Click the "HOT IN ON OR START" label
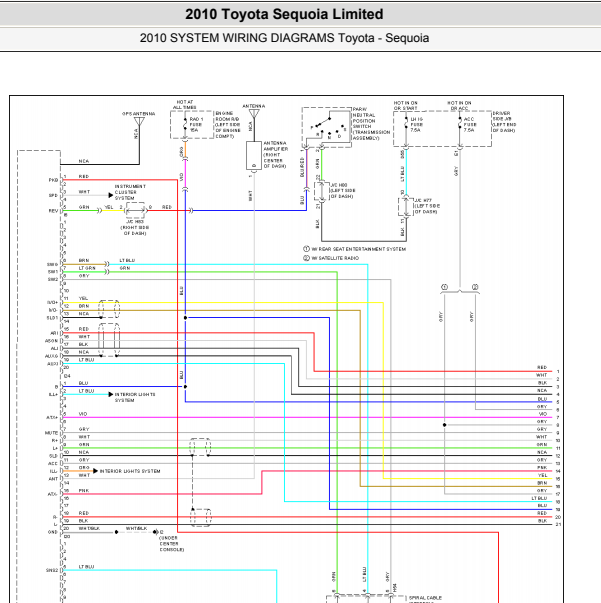 coord(405,105)
